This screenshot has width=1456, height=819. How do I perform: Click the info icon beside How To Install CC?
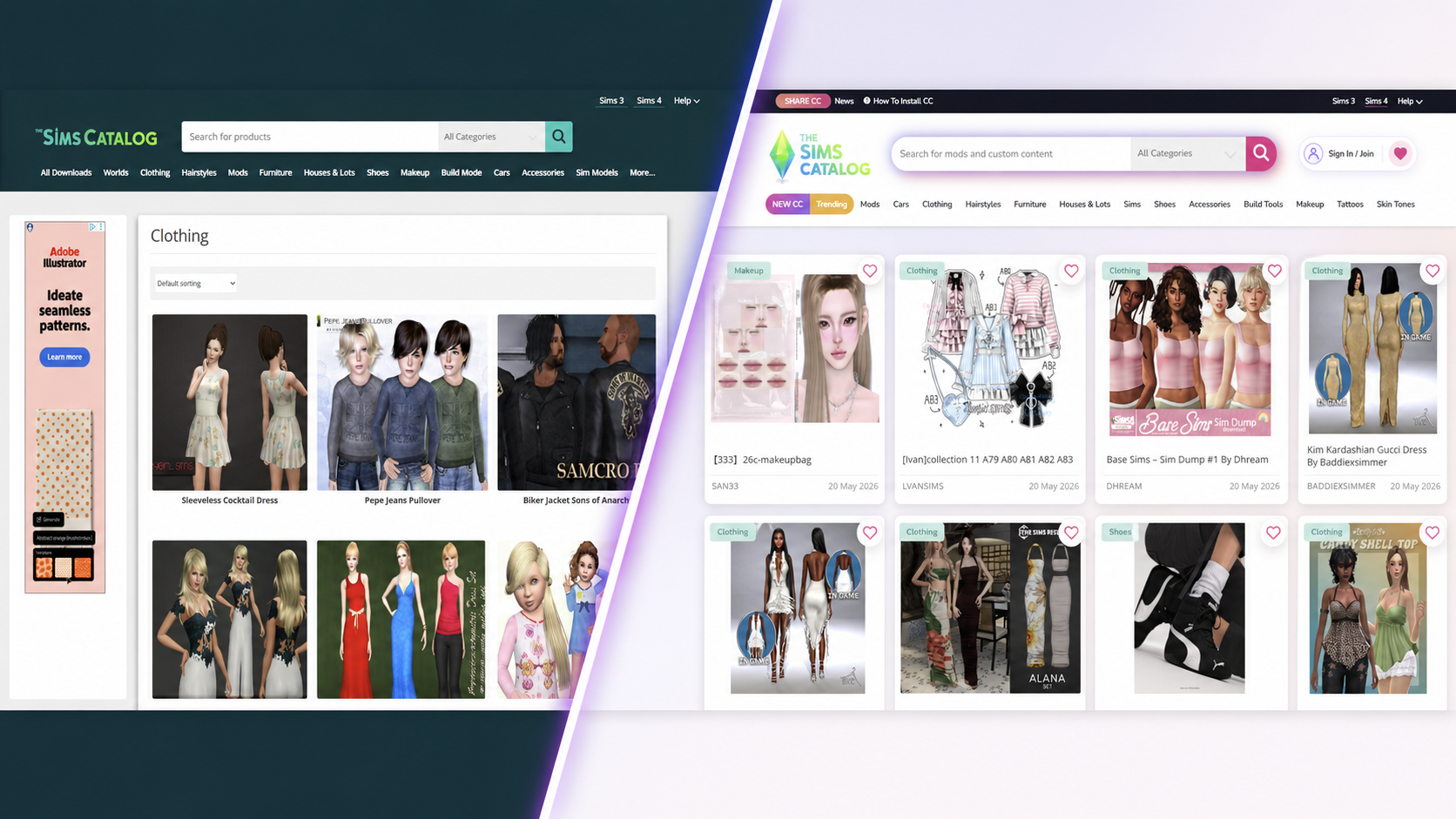pos(866,101)
